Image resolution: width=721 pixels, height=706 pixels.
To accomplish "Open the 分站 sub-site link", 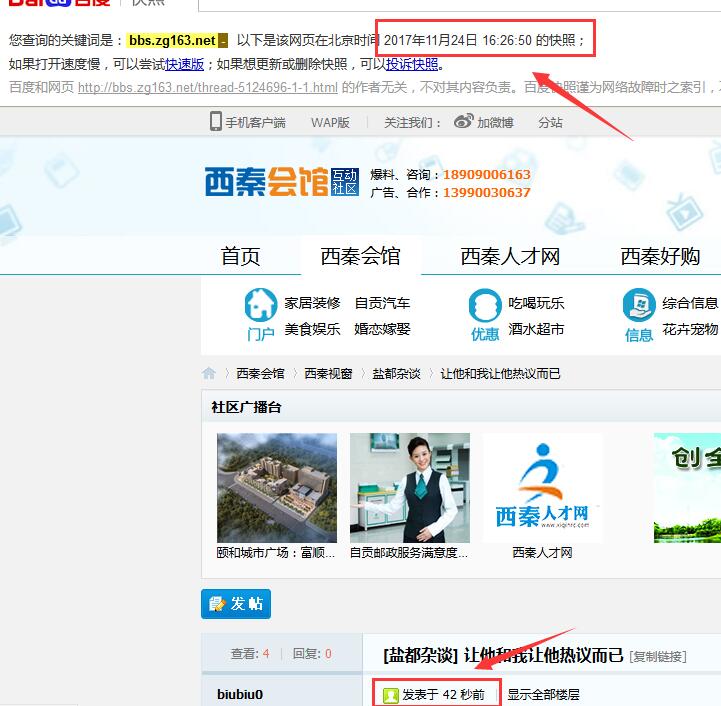I will click(x=550, y=122).
